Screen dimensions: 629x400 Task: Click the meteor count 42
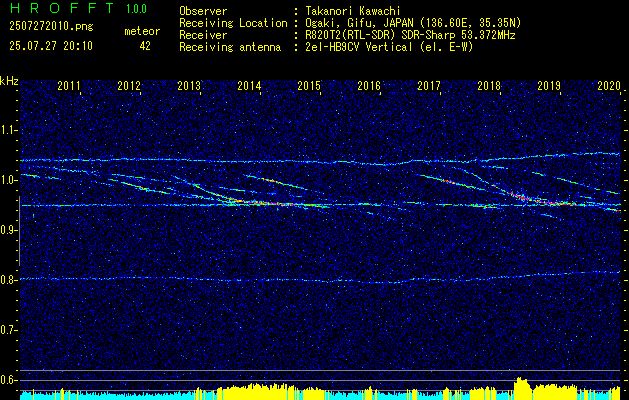pyautogui.click(x=145, y=46)
